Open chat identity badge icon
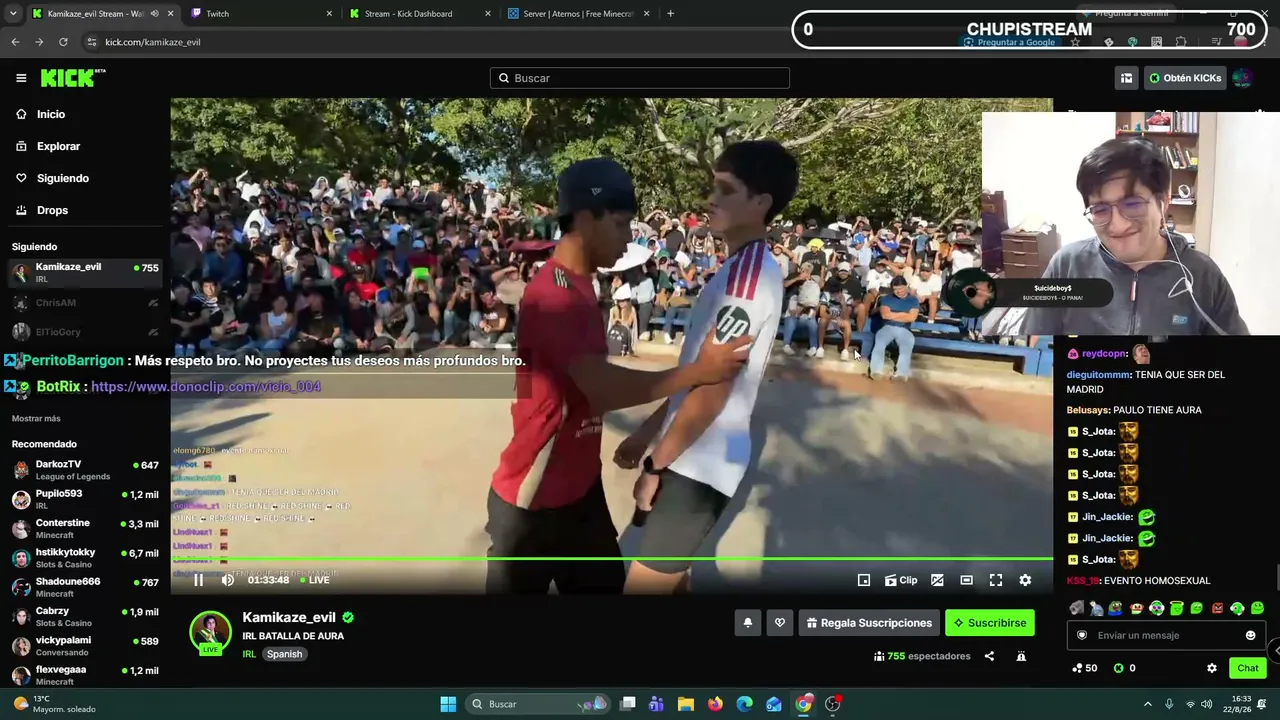The width and height of the screenshot is (1280, 720). [x=1081, y=635]
